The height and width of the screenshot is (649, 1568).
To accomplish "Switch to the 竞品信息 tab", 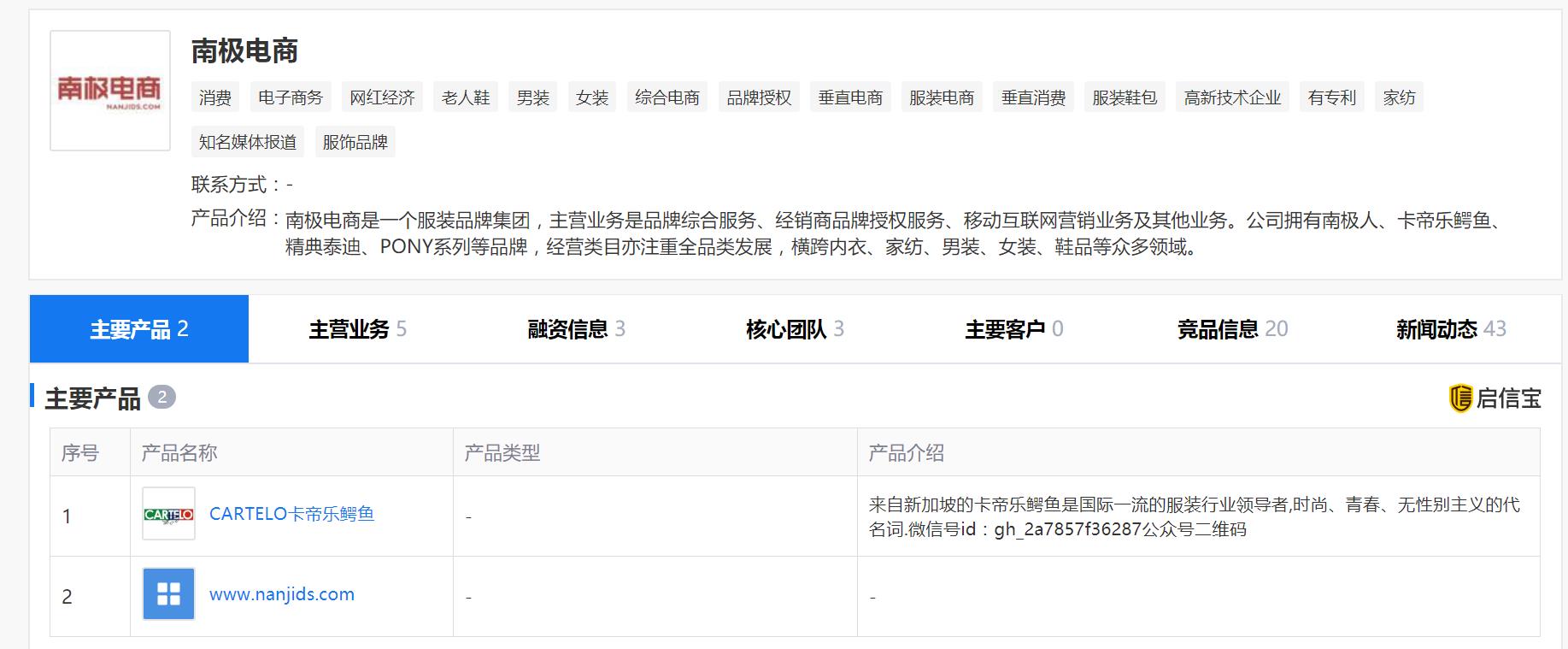I will [1233, 329].
